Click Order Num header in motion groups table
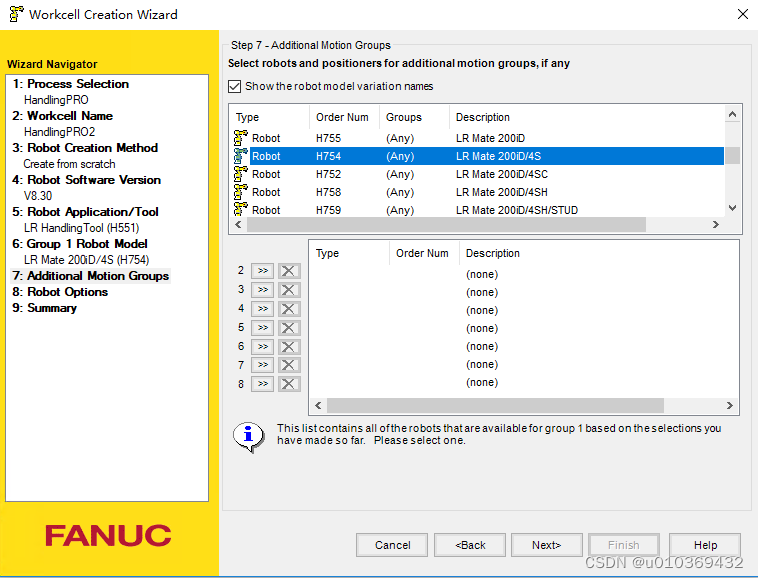This screenshot has width=758, height=578. [422, 253]
